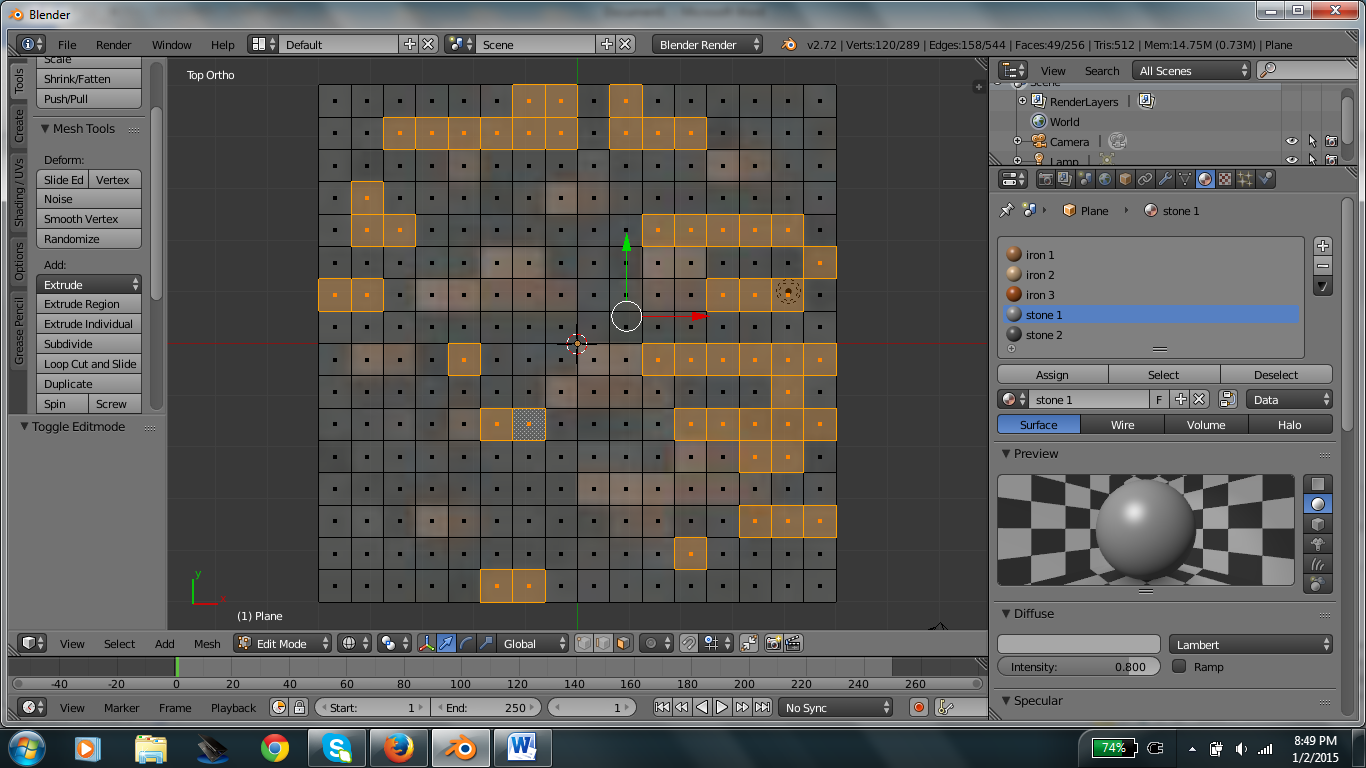Select the Wire material type
The height and width of the screenshot is (768, 1366).
(x=1122, y=424)
